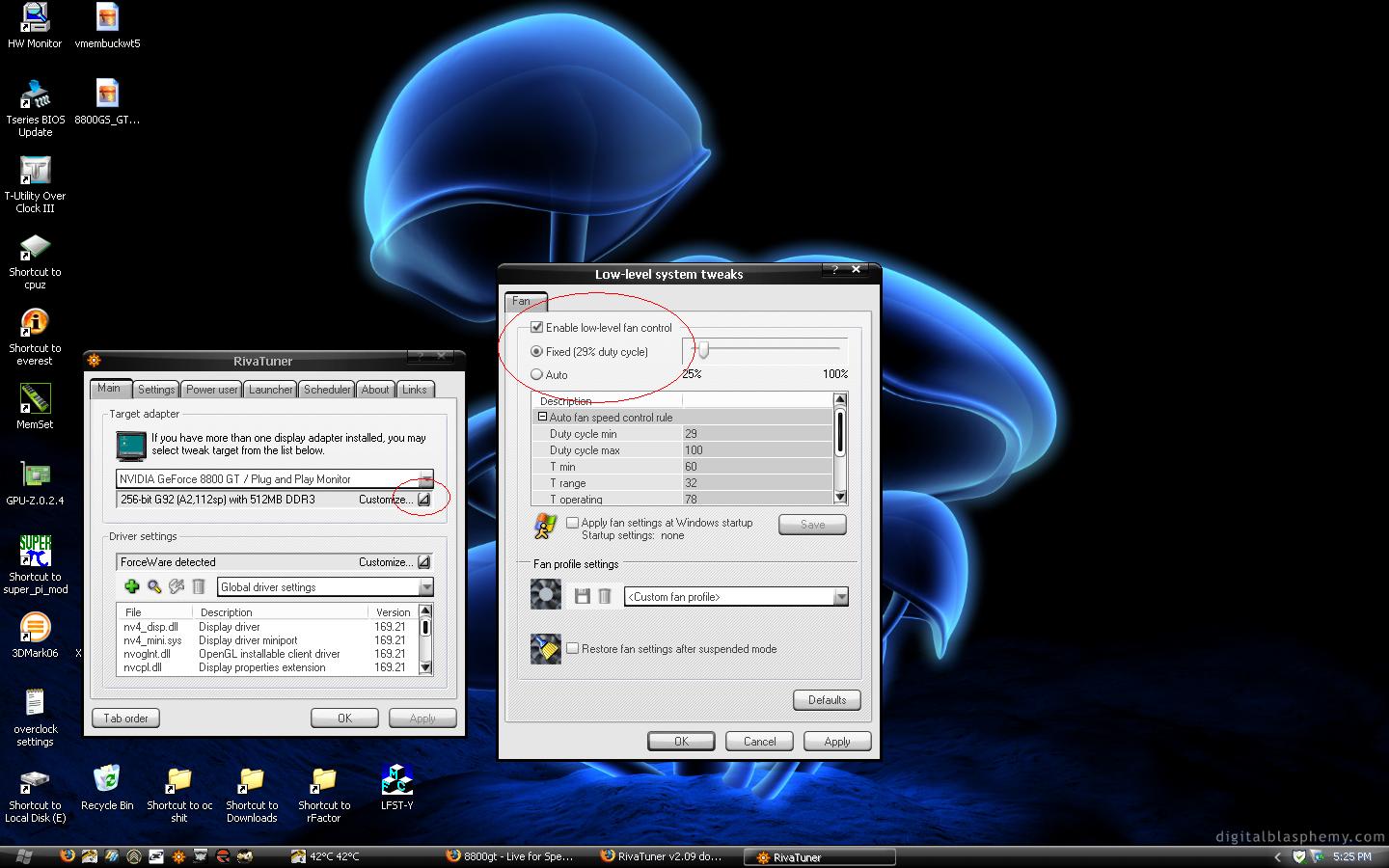1389x868 pixels.
Task: Enable Restore fan settings after suspended mode
Action: coord(573,649)
